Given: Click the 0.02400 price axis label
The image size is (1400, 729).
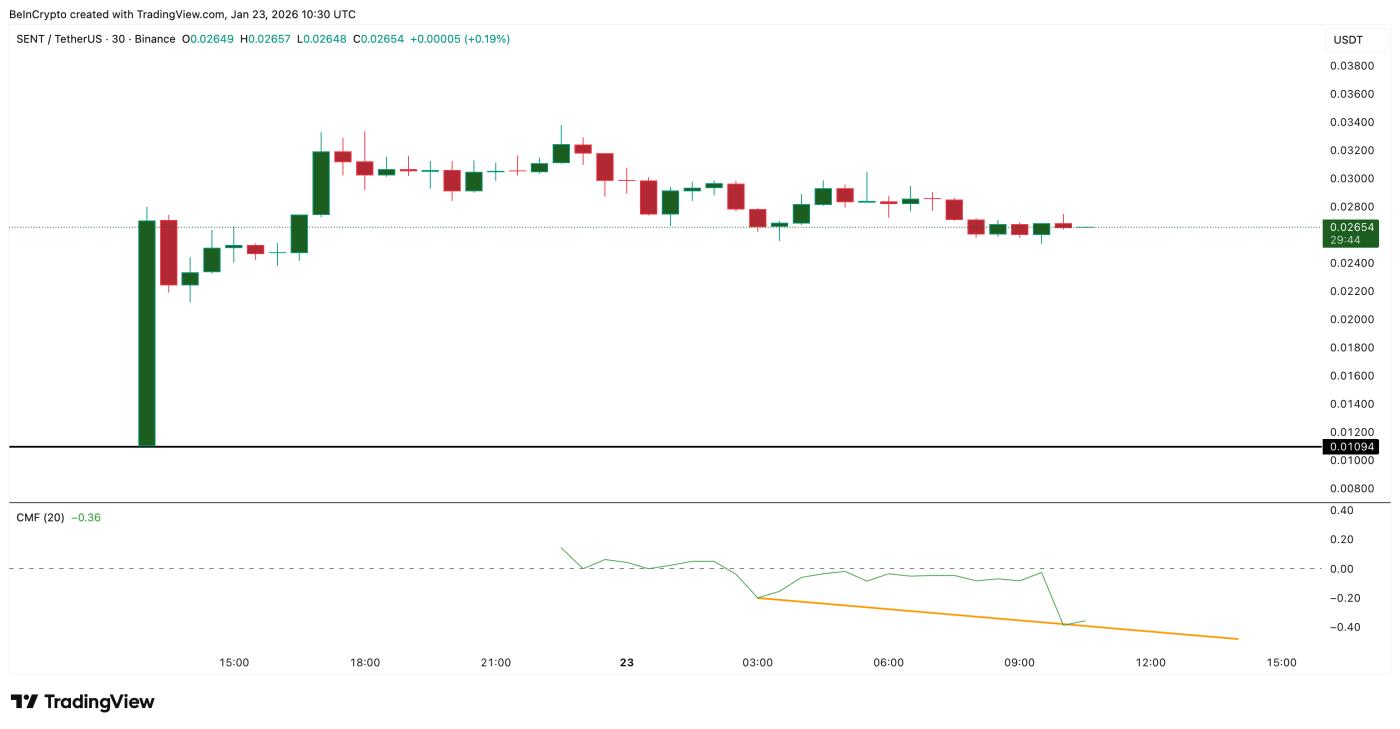Looking at the screenshot, I should [x=1351, y=263].
